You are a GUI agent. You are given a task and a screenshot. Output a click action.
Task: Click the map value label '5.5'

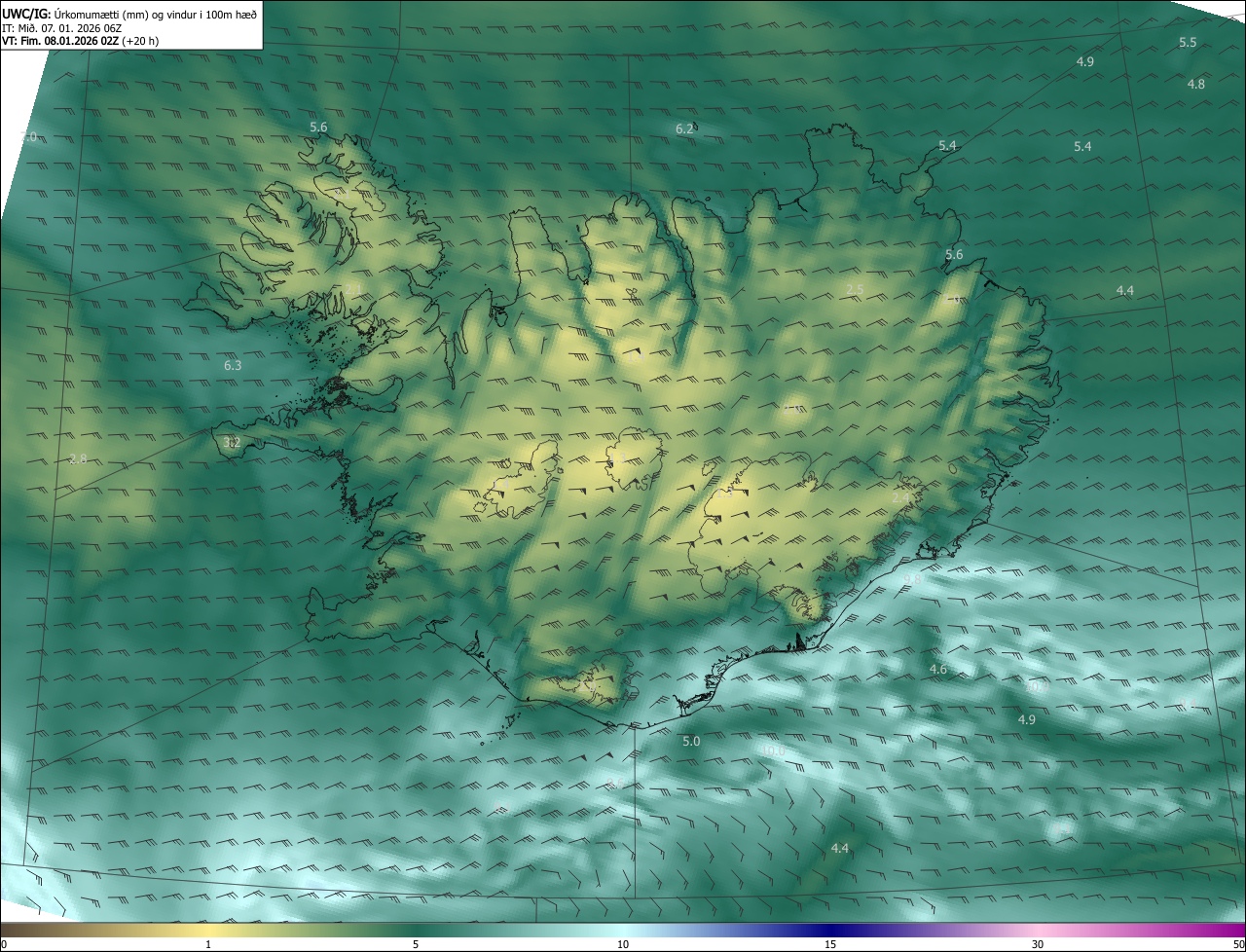click(x=1188, y=42)
